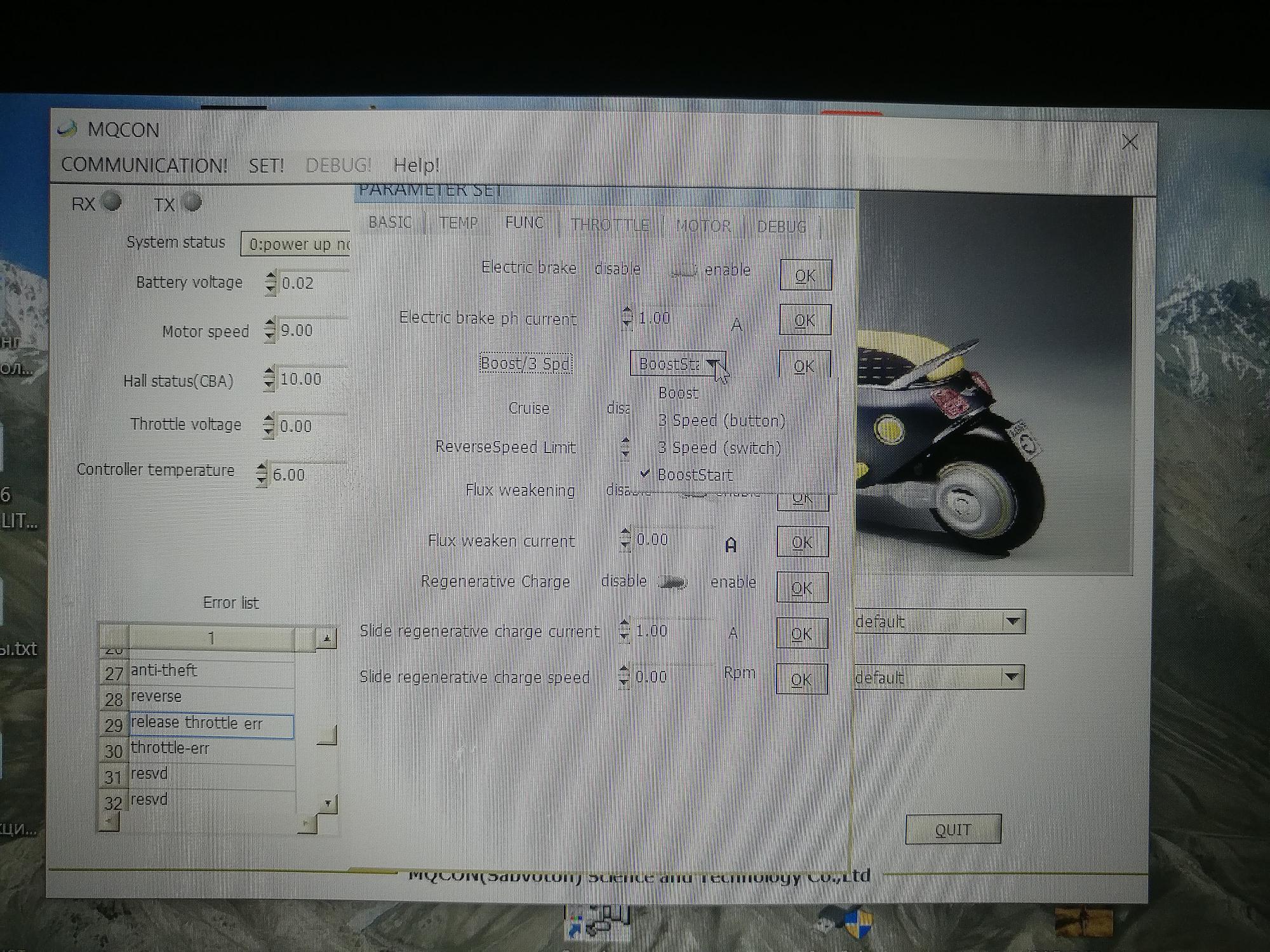Switch to the THROTTLE tab
The image size is (1270, 952).
tap(610, 225)
